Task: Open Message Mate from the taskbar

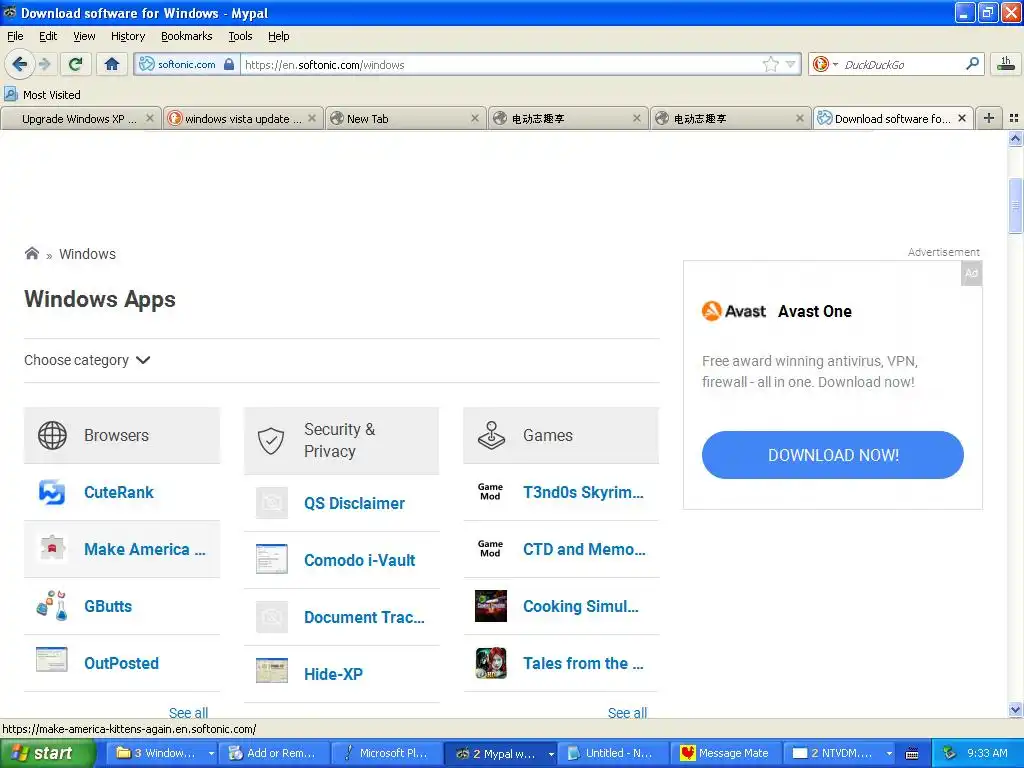Action: point(725,754)
